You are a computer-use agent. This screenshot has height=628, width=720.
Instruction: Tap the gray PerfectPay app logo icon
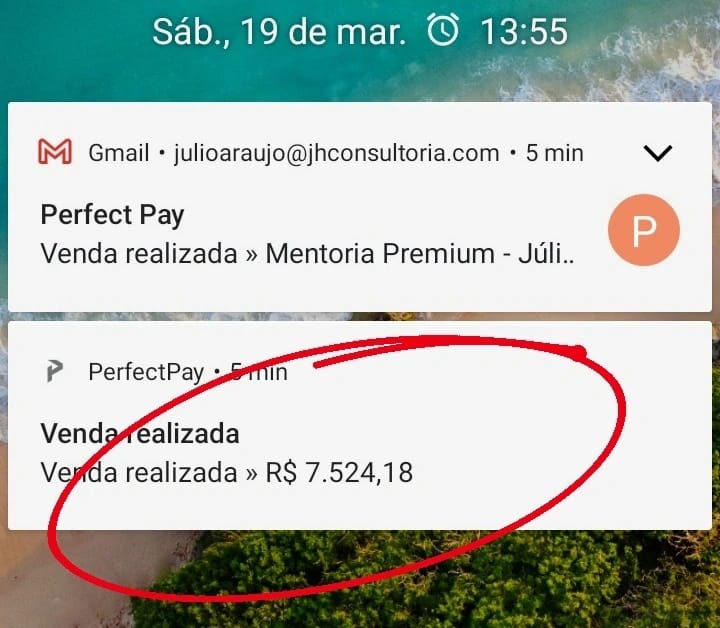pyautogui.click(x=55, y=371)
